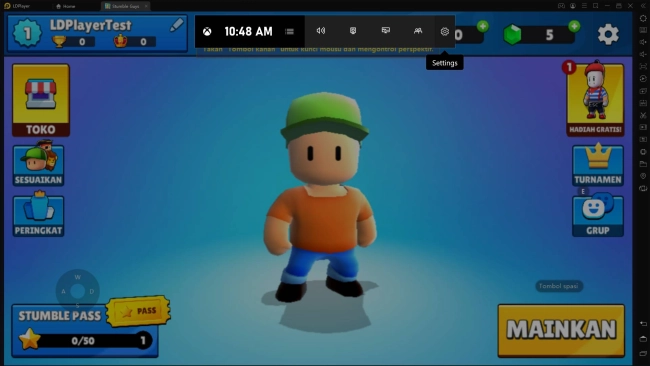Start the game with the MAINKAN button
Screen dimensions: 650x366
point(561,330)
